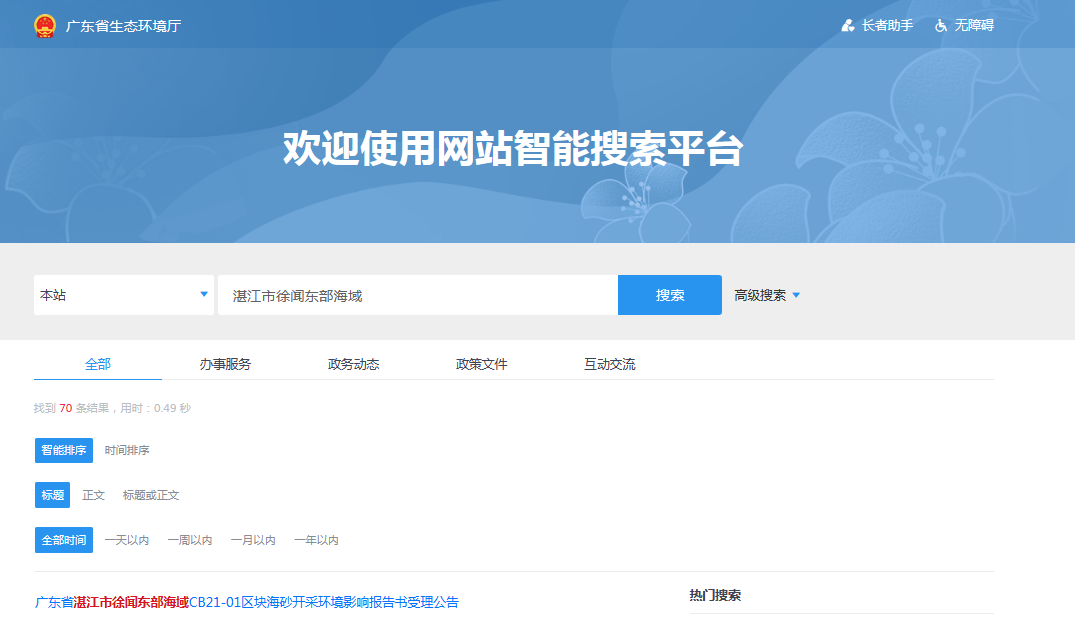Select the 政策文件 tab
Viewport: 1075px width, 620px height.
481,364
